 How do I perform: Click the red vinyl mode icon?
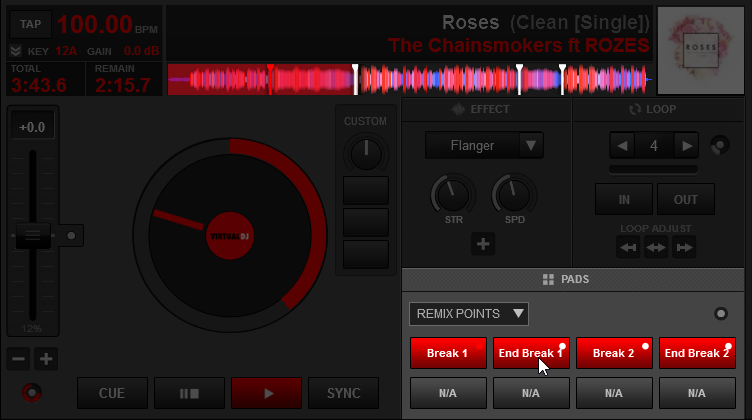point(32,393)
